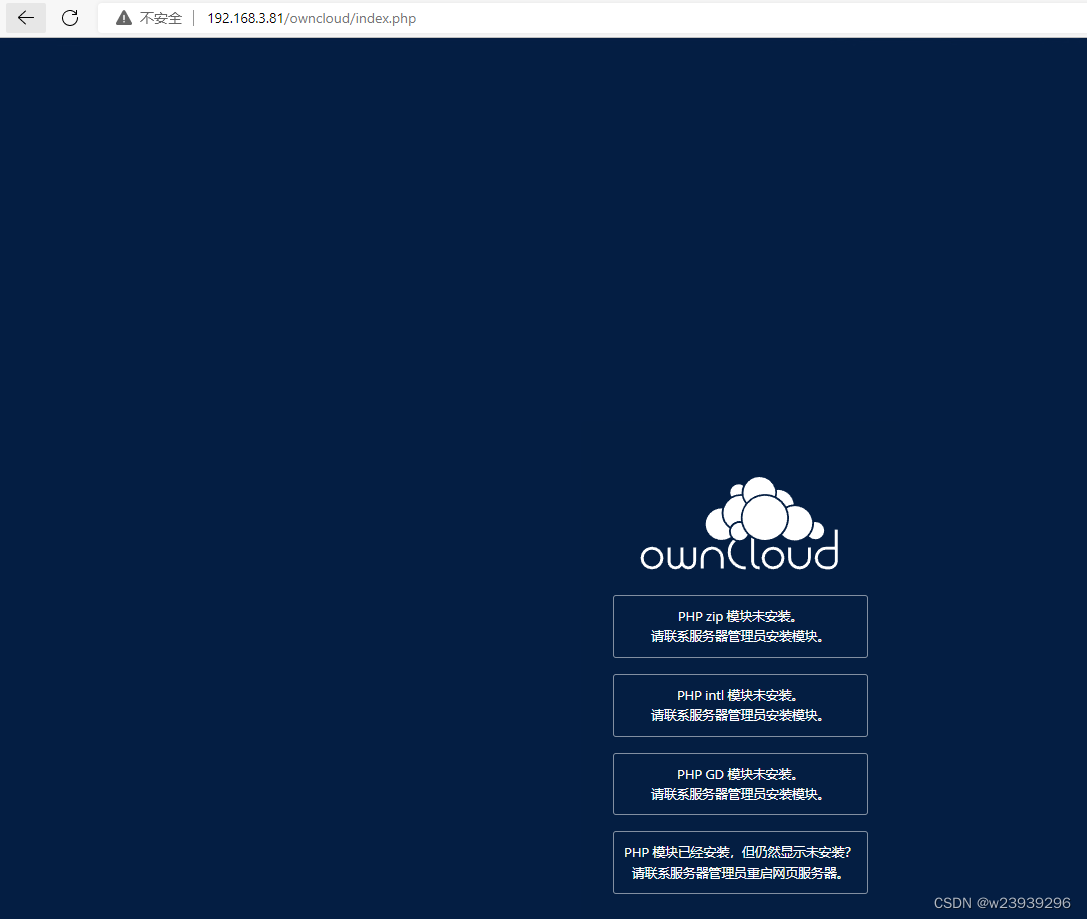Click the restart web server advice box
The image size is (1087, 919).
click(740, 862)
